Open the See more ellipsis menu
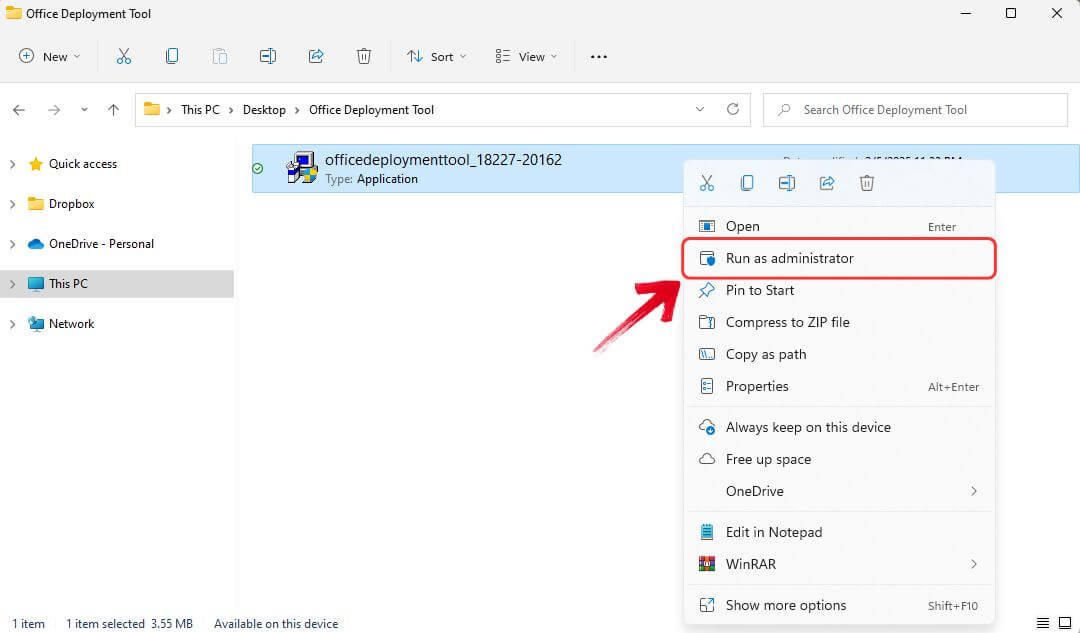 [599, 56]
